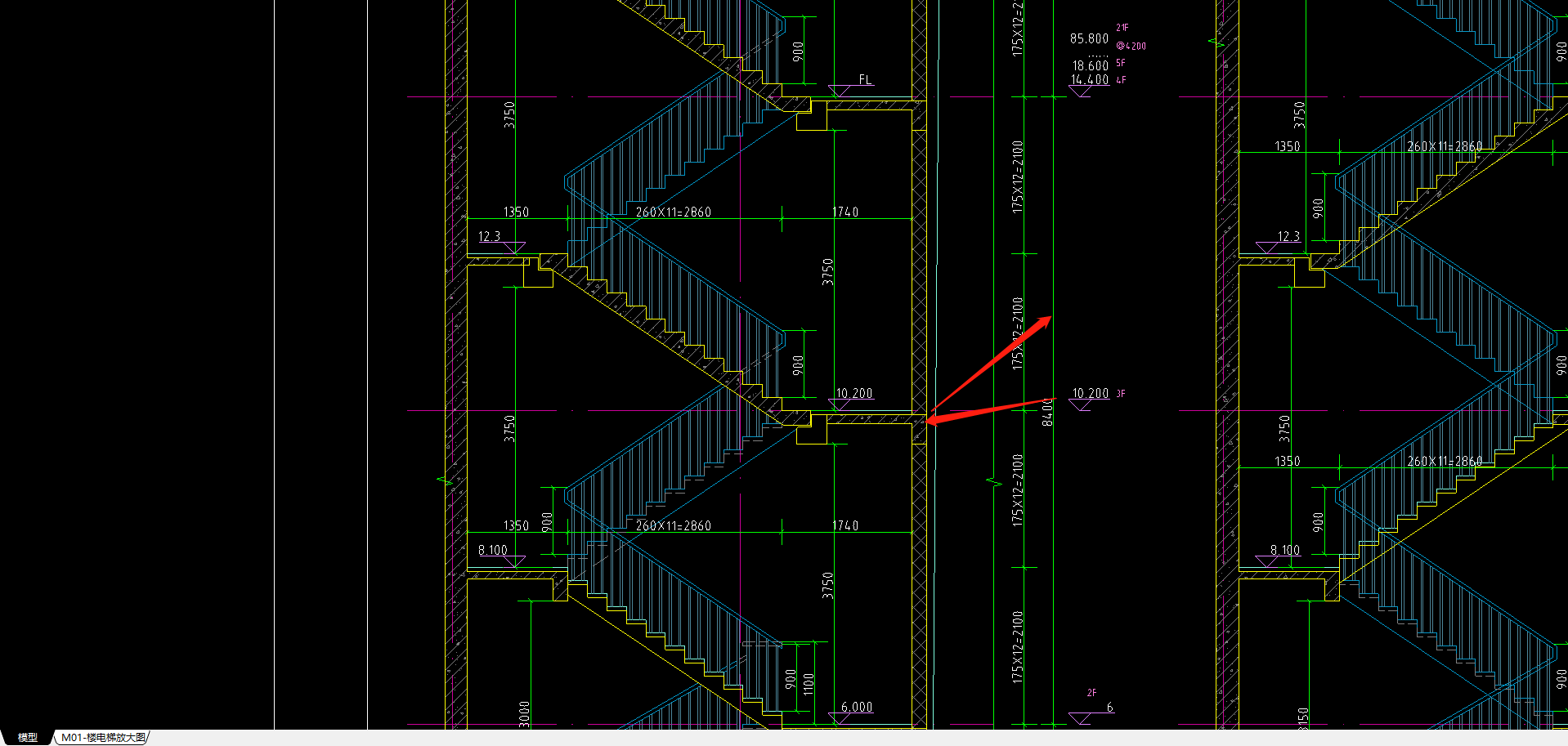The width and height of the screenshot is (1568, 746).
Task: Click the elevation triangle under FL
Action: [840, 91]
